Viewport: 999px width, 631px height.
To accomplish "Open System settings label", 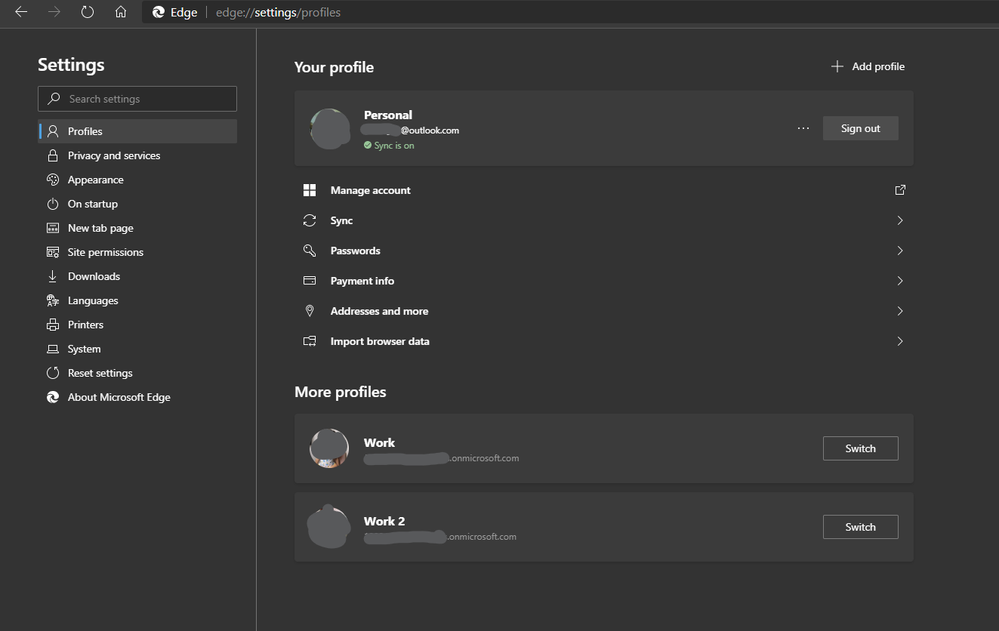I will coord(84,349).
